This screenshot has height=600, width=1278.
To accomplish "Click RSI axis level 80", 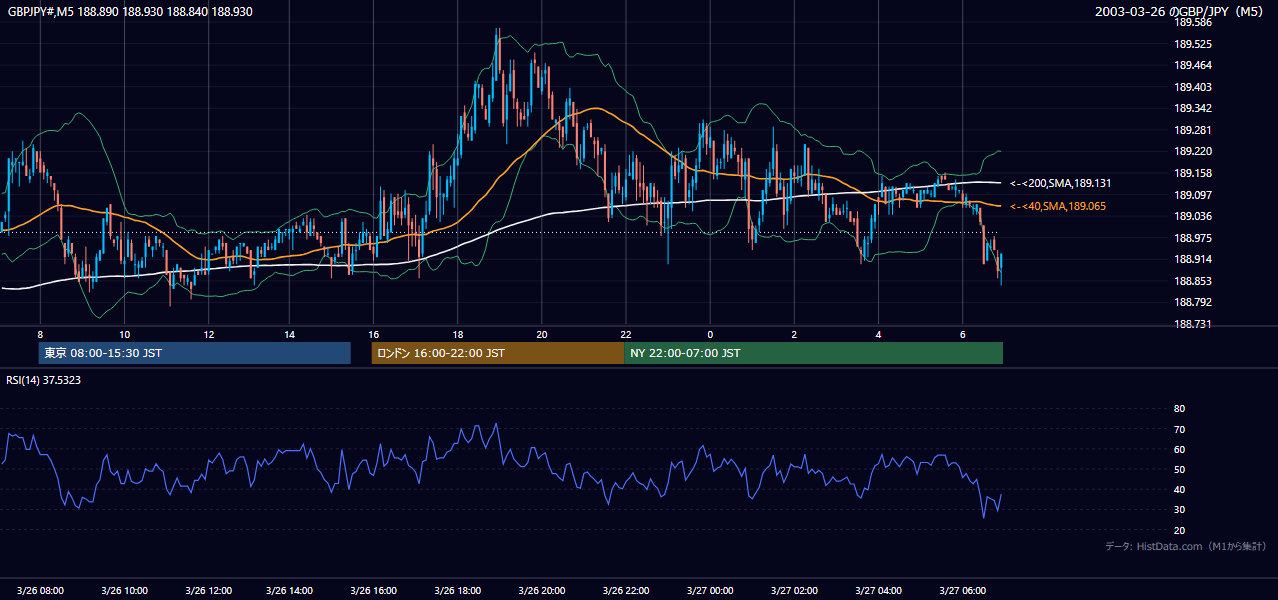I will [1179, 409].
